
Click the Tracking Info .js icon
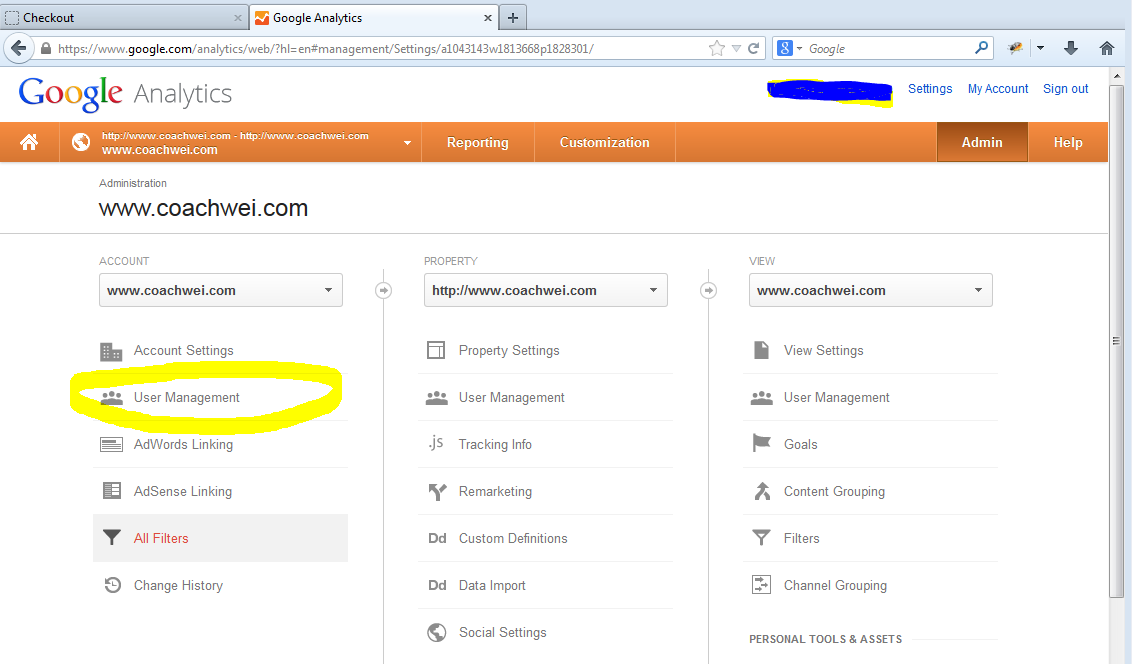point(436,444)
